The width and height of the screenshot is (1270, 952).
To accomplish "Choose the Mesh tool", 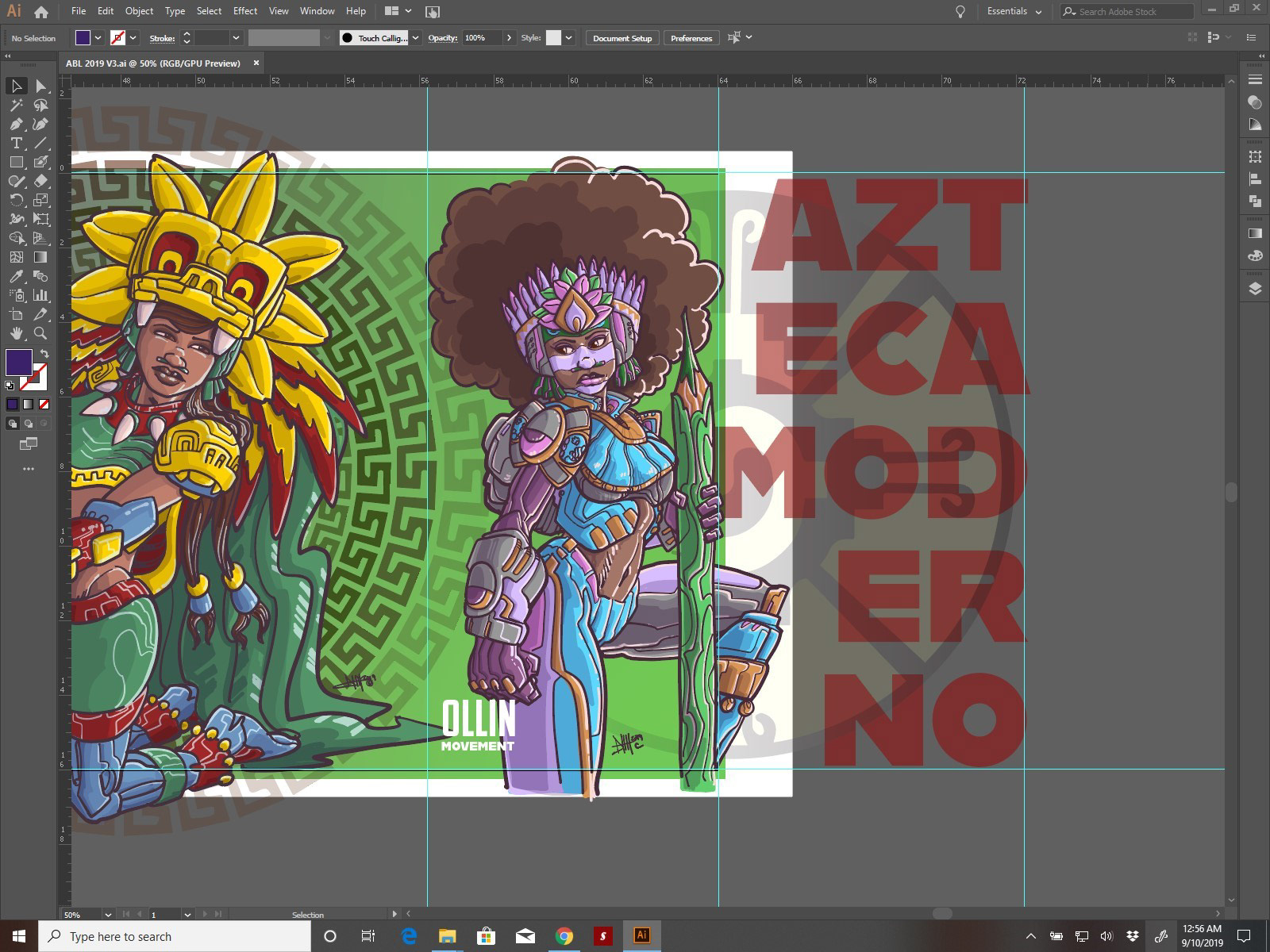I will 16,257.
